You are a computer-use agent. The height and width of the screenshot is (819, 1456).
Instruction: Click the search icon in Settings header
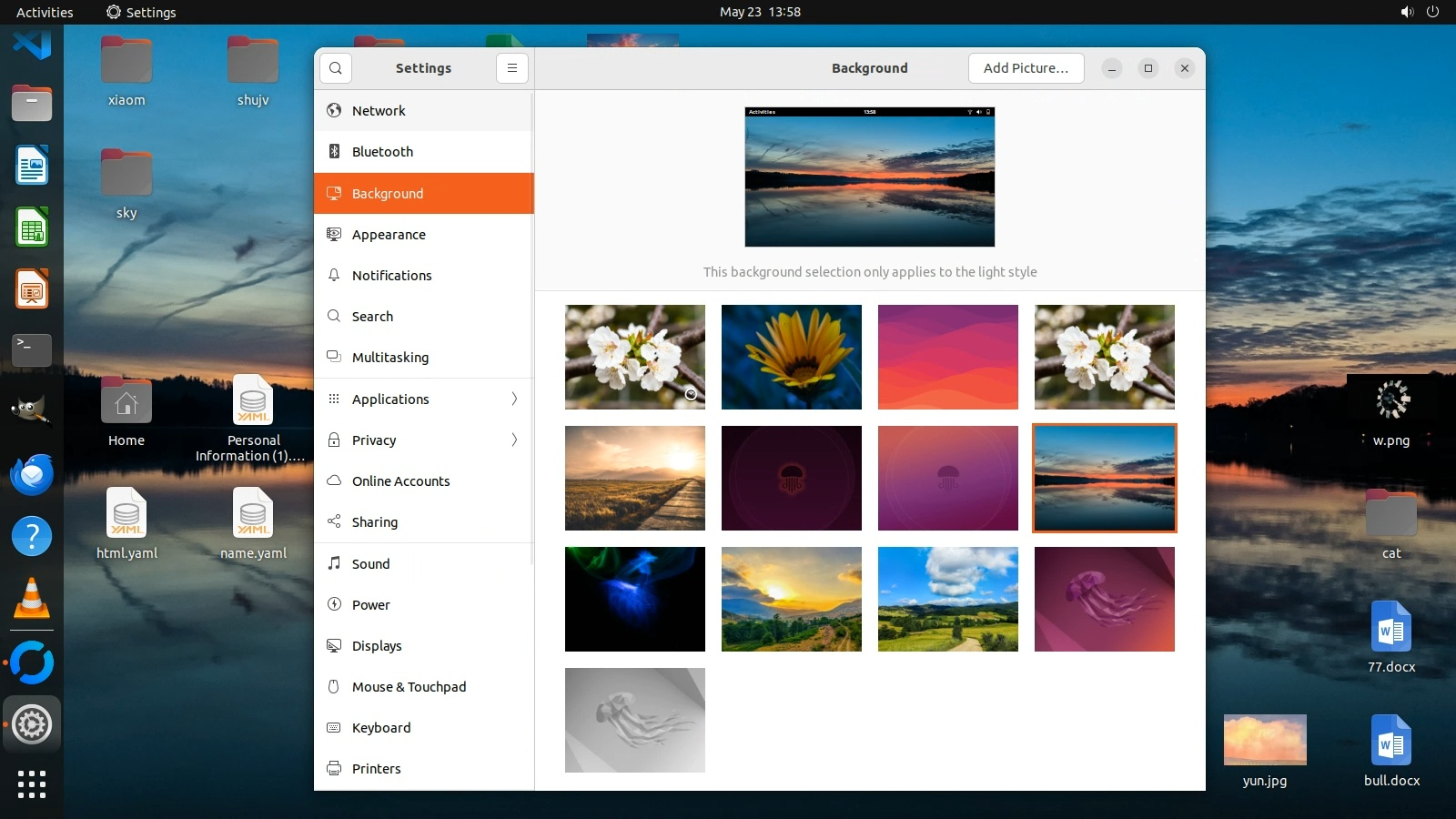tap(336, 68)
